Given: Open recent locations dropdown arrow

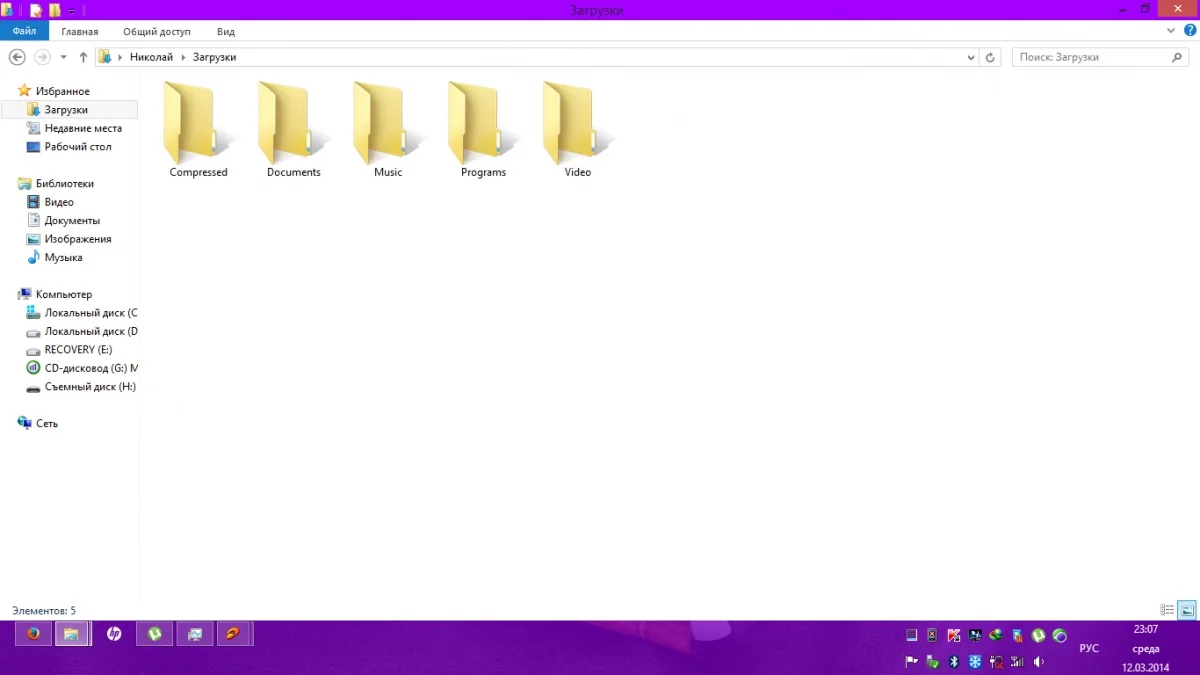Looking at the screenshot, I should 64,58.
